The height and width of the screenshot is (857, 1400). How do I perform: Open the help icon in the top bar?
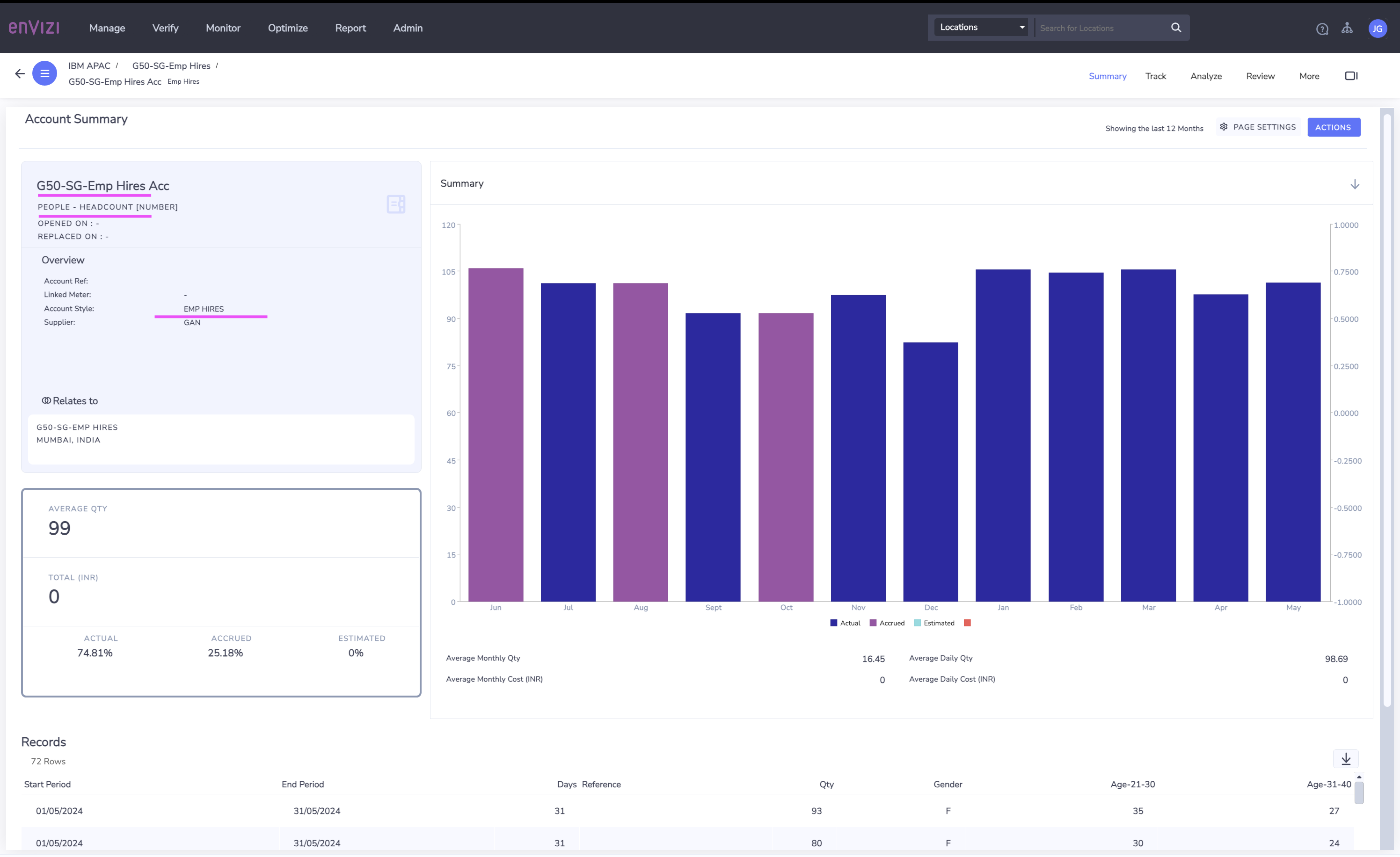point(1322,29)
